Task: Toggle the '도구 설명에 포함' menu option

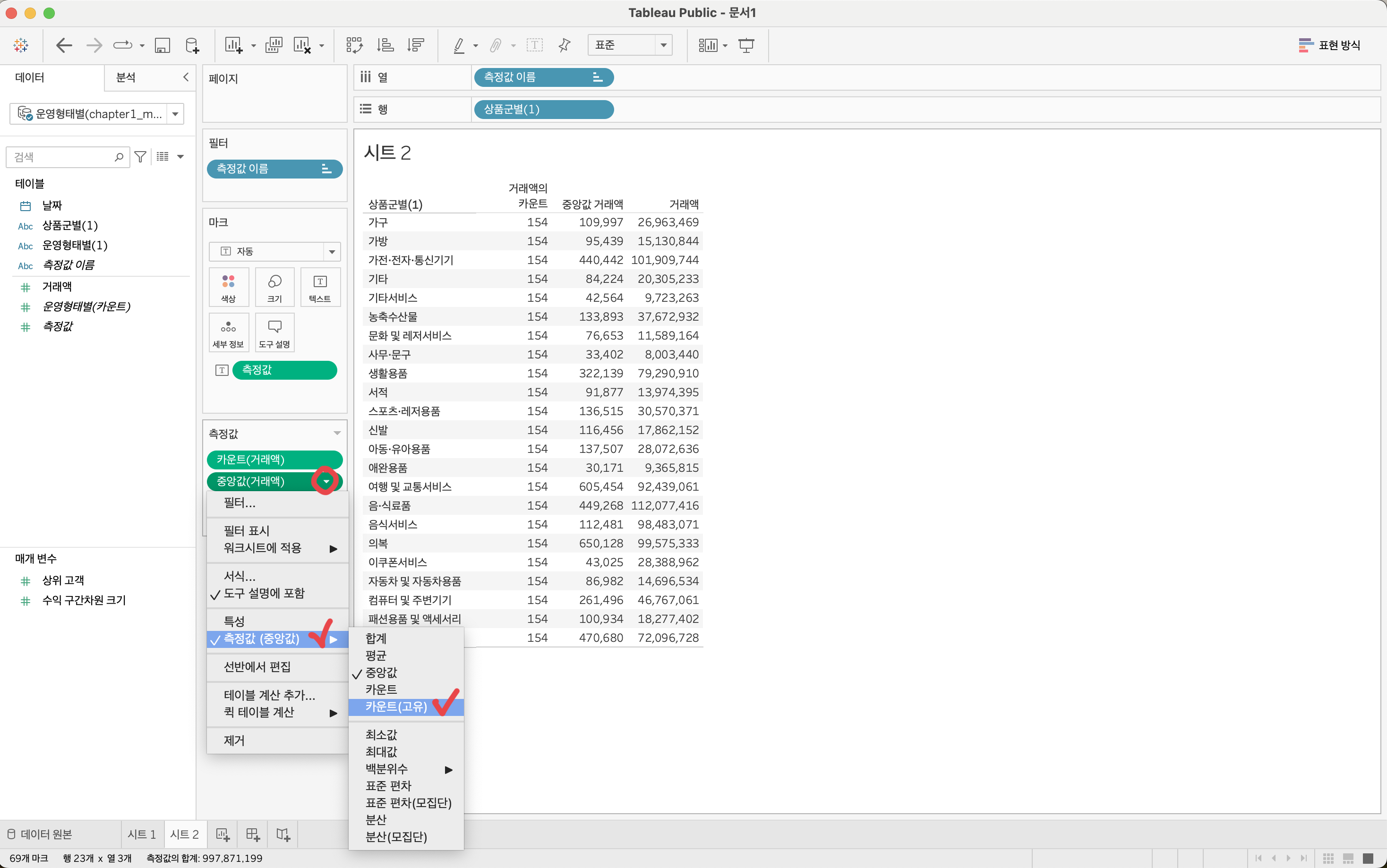Action: pyautogui.click(x=264, y=594)
